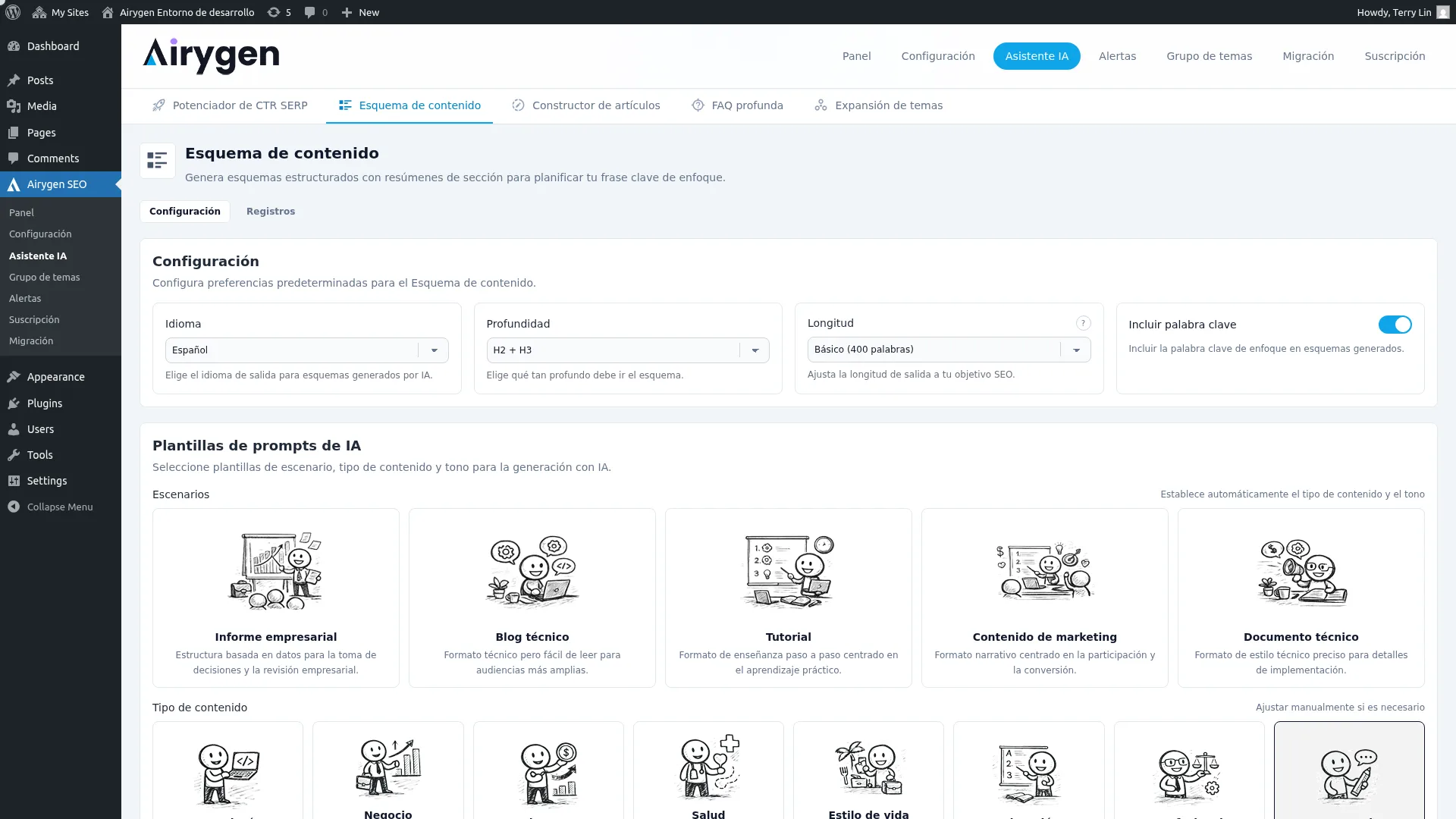
Task: Select Airygen SEO sidebar menu
Action: click(x=61, y=184)
